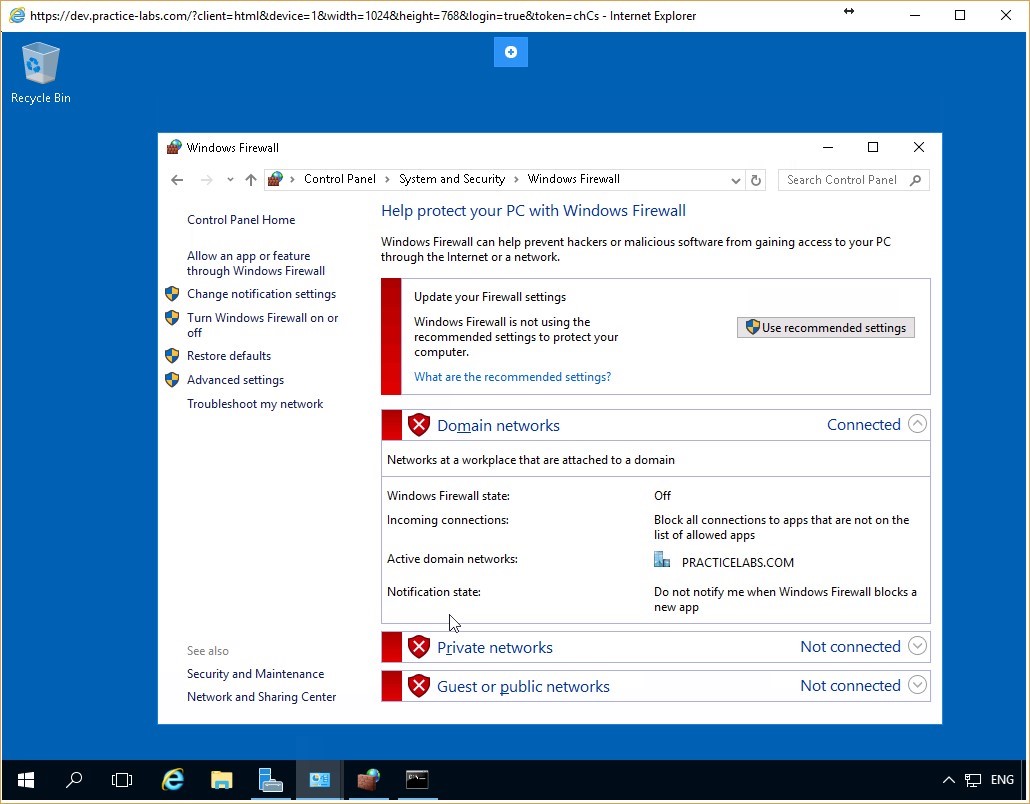Click the Back navigation arrow
Image resolution: width=1030 pixels, height=804 pixels.
(177, 180)
